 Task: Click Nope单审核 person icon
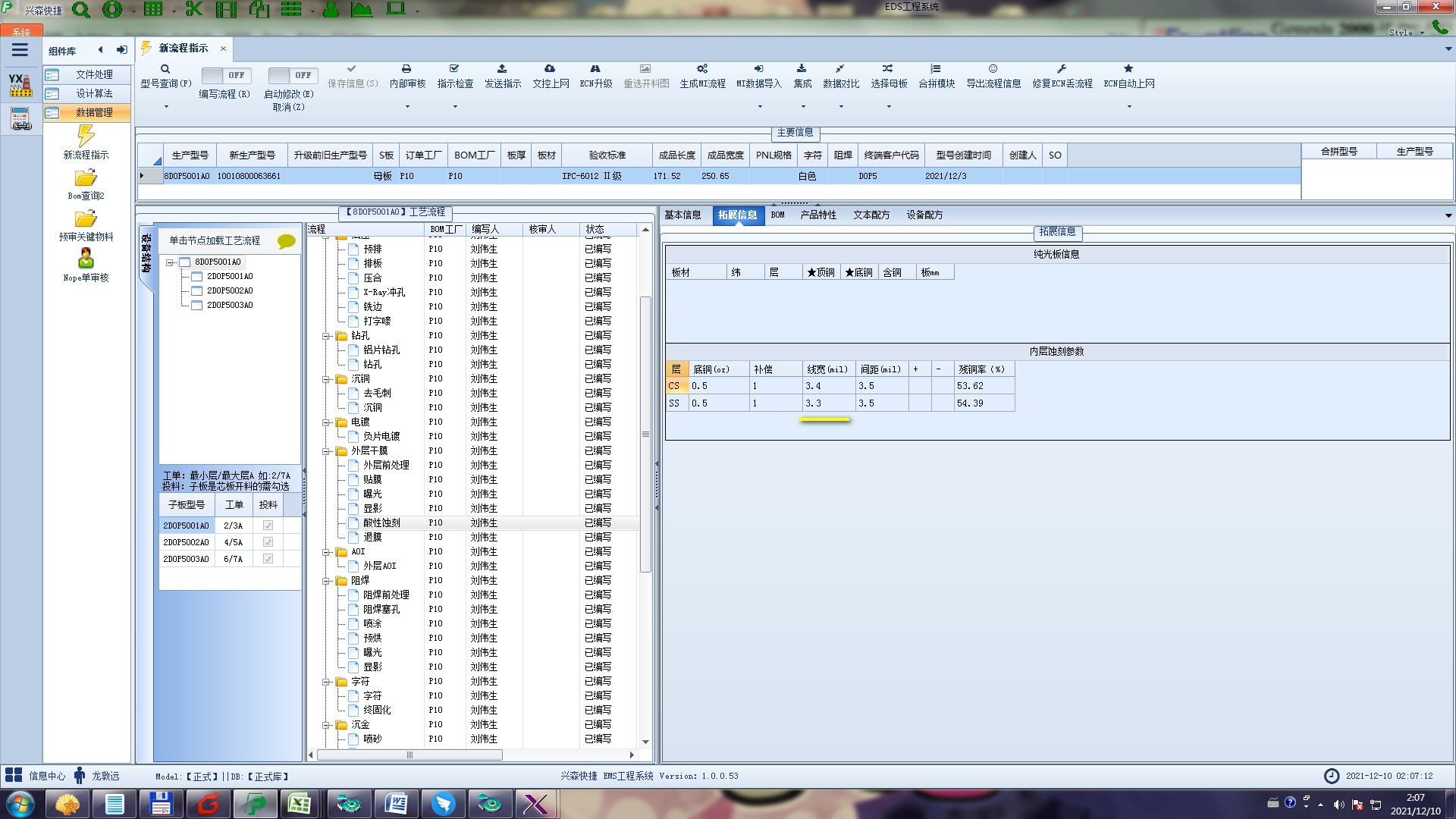[x=86, y=259]
